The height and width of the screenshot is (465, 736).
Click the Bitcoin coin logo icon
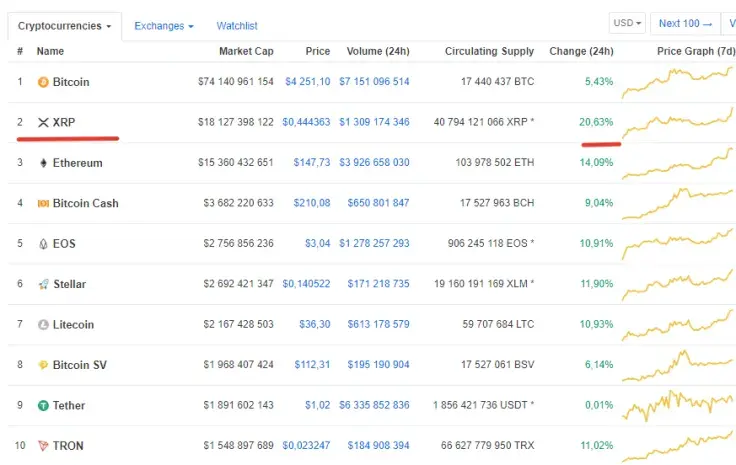(x=43, y=82)
